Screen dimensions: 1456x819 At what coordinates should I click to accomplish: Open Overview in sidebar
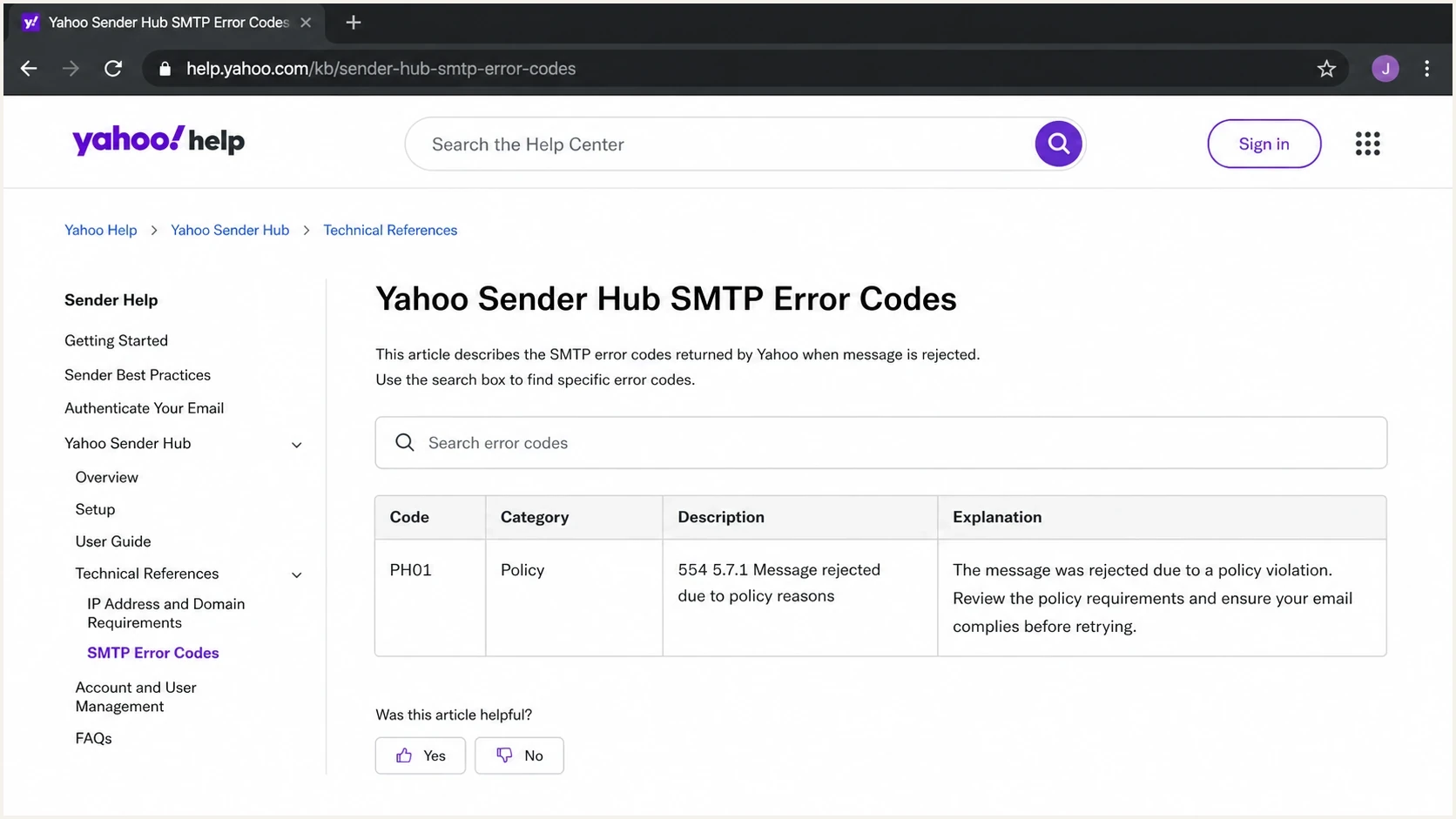pos(106,477)
